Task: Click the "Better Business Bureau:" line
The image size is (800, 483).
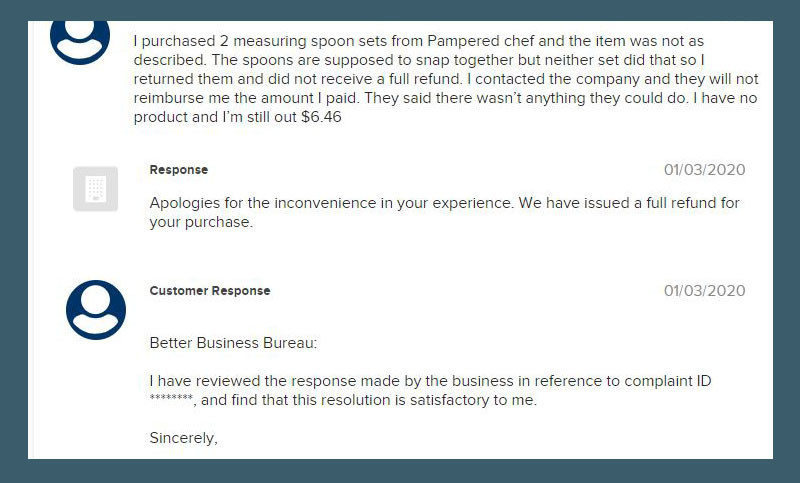Action: point(233,343)
